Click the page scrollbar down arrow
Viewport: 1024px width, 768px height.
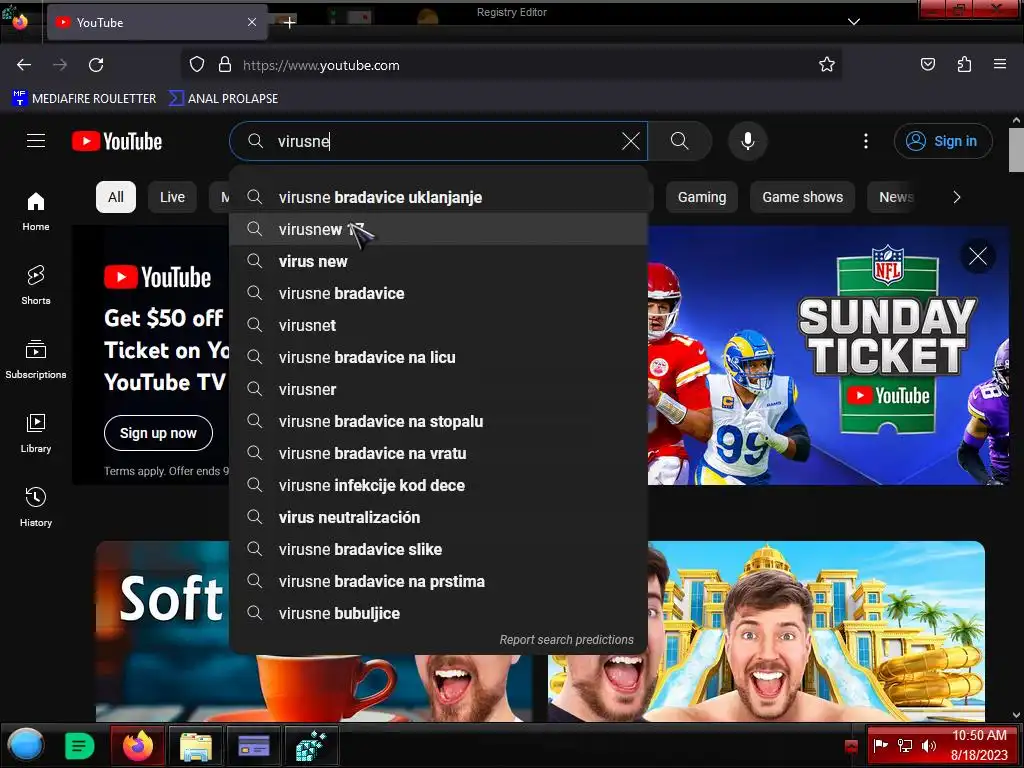pos(1016,716)
